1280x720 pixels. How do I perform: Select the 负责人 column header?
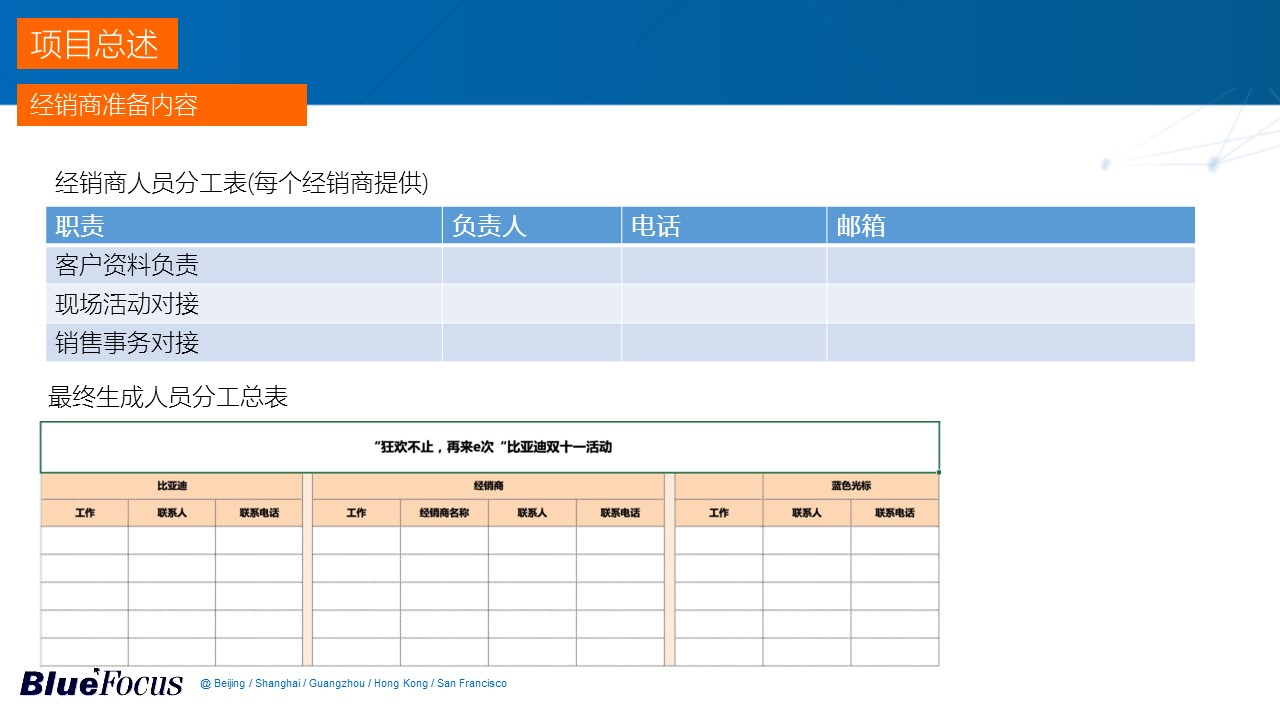[532, 226]
